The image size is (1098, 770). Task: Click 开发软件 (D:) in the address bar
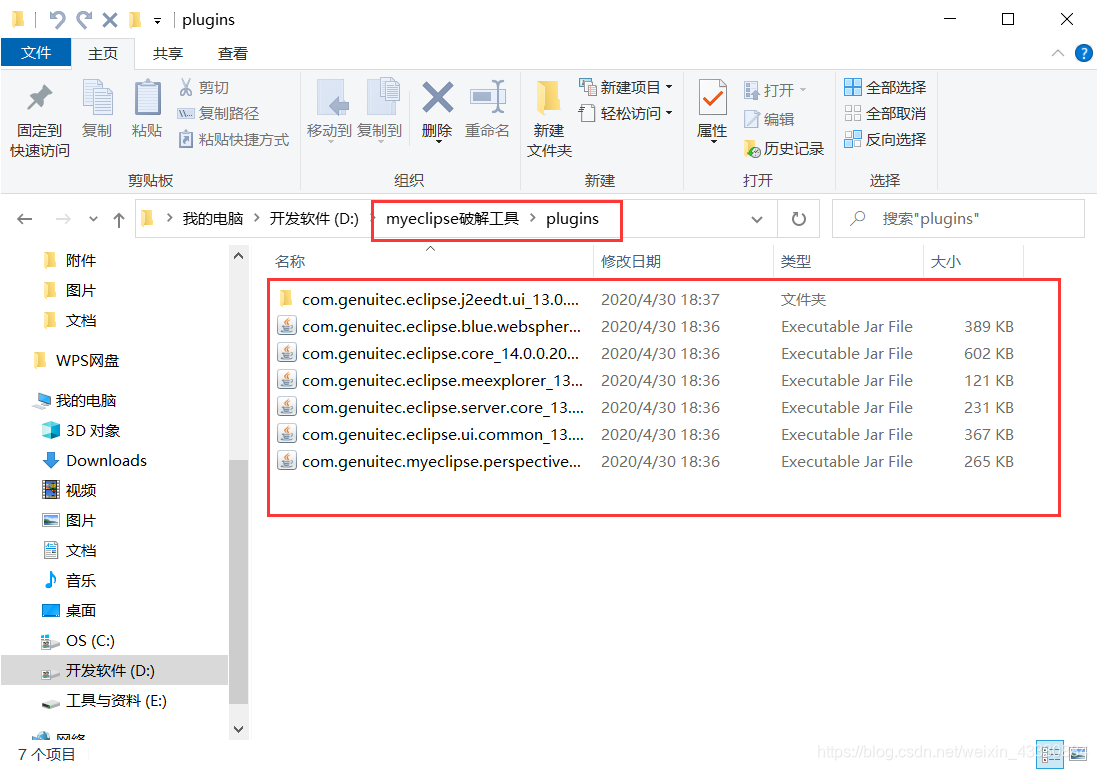[x=314, y=218]
